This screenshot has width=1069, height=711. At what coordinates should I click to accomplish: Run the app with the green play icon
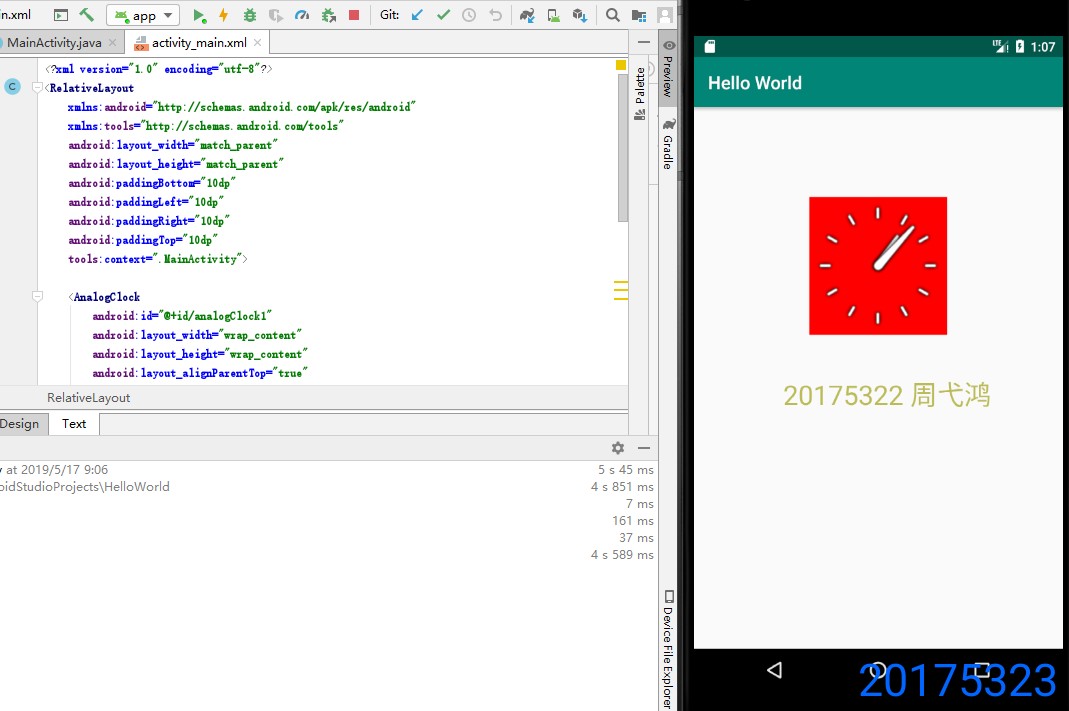pyautogui.click(x=198, y=15)
